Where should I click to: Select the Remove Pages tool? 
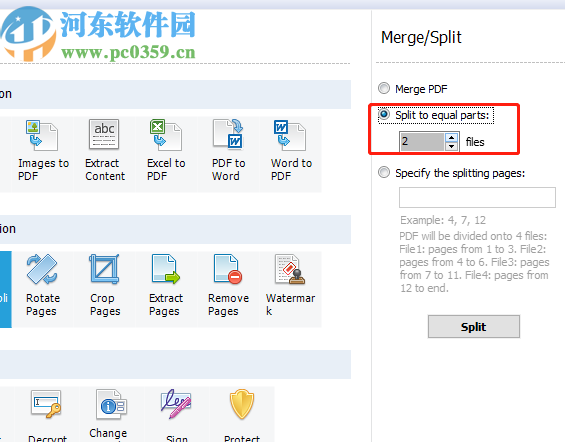coord(228,289)
